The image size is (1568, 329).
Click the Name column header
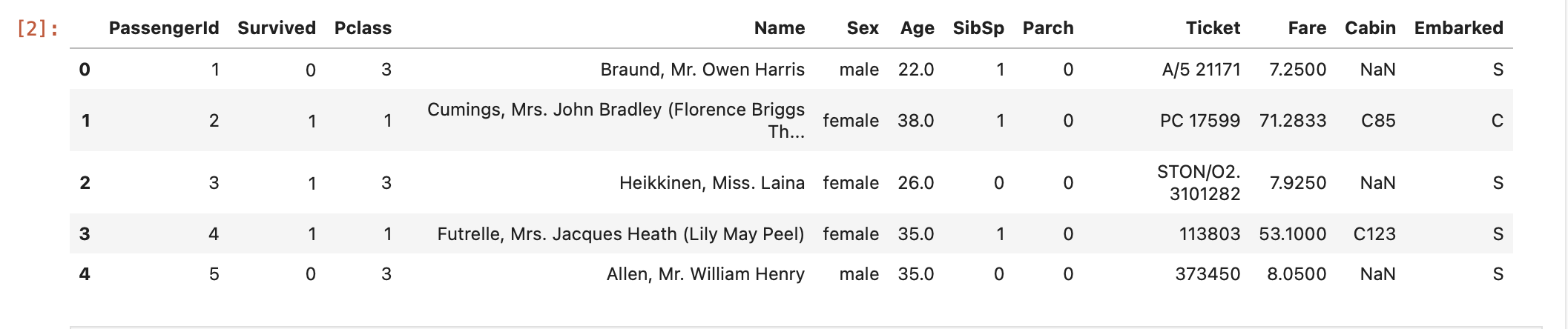pyautogui.click(x=779, y=28)
